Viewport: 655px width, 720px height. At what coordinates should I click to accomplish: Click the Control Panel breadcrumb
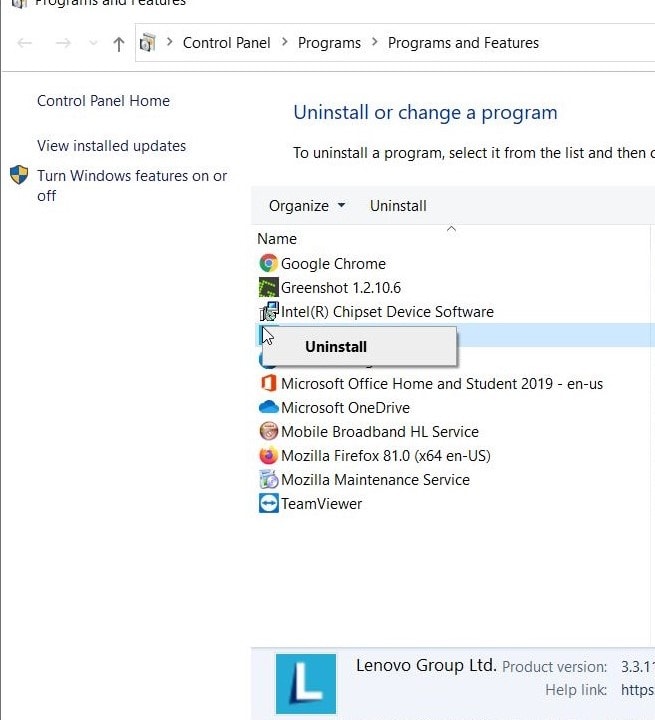pyautogui.click(x=226, y=43)
